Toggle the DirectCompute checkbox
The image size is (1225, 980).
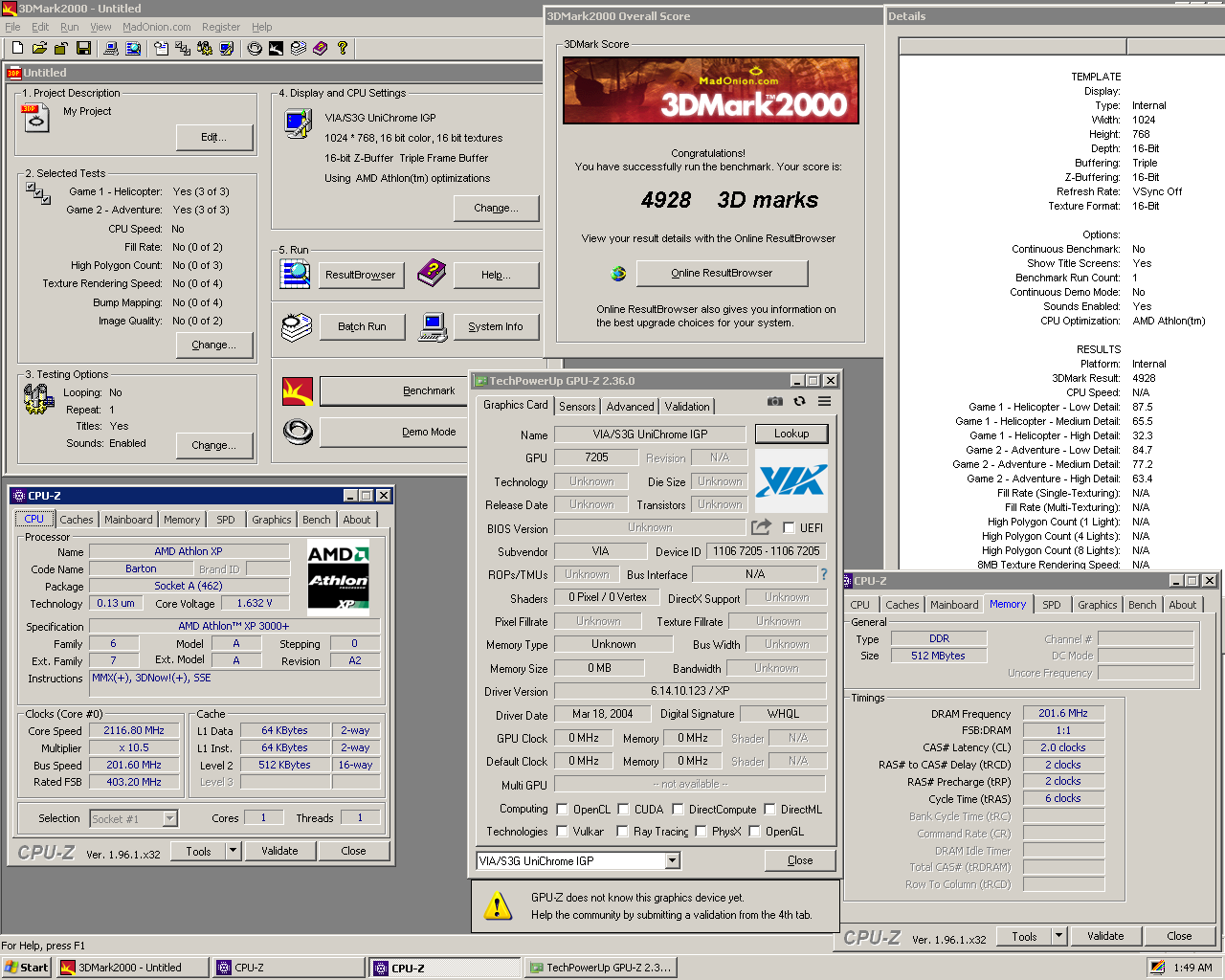678,809
